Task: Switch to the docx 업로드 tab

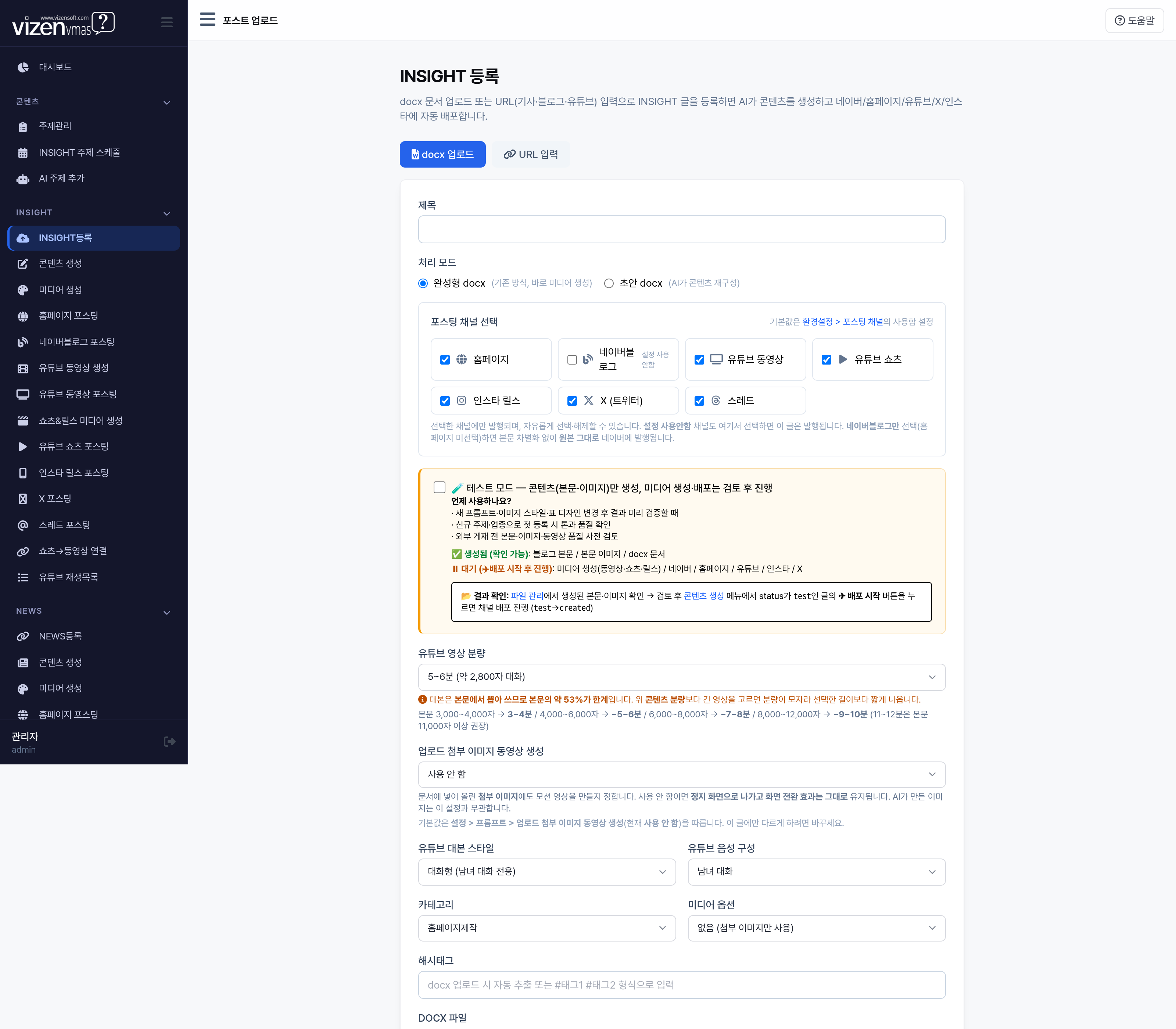Action: (x=443, y=154)
